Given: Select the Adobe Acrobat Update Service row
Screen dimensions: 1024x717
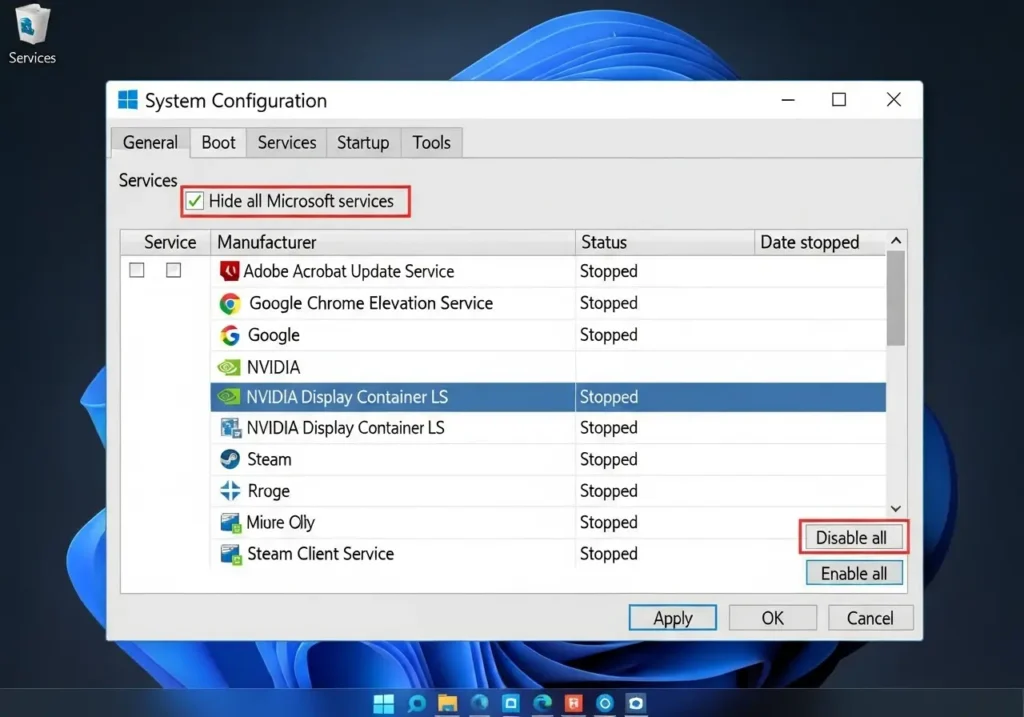Looking at the screenshot, I should point(503,271).
